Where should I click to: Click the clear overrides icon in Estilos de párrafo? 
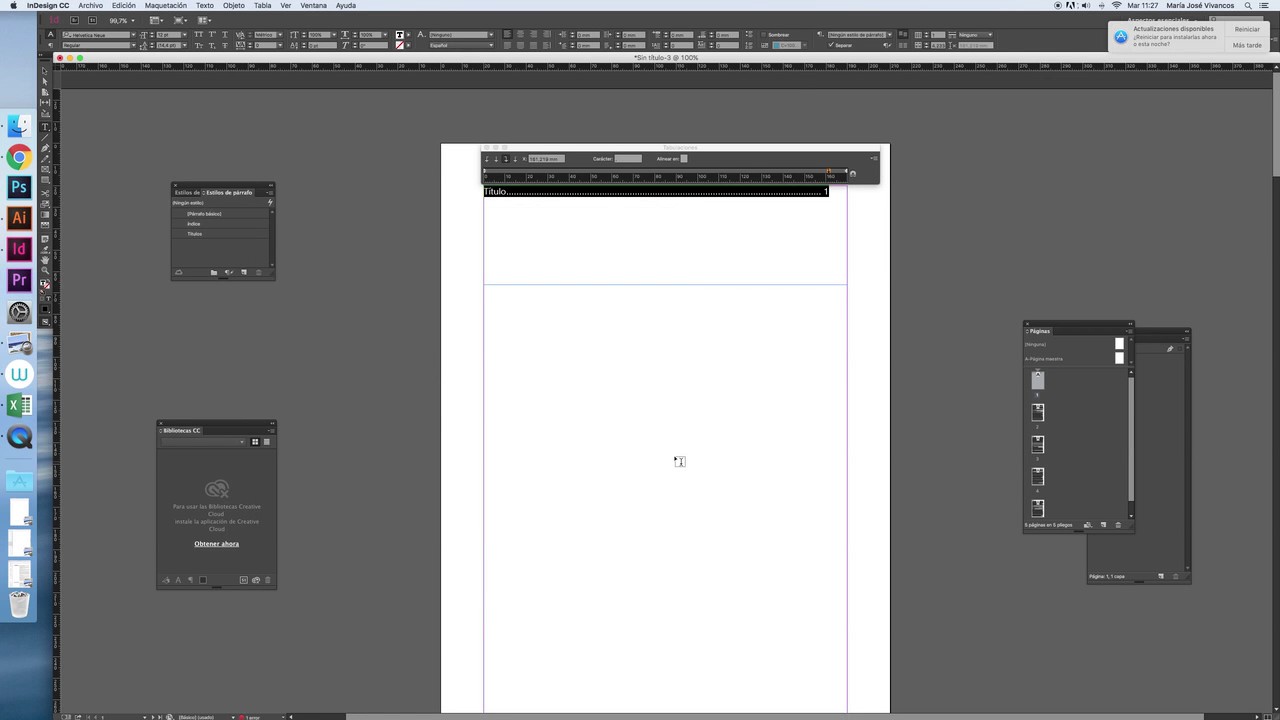point(229,272)
